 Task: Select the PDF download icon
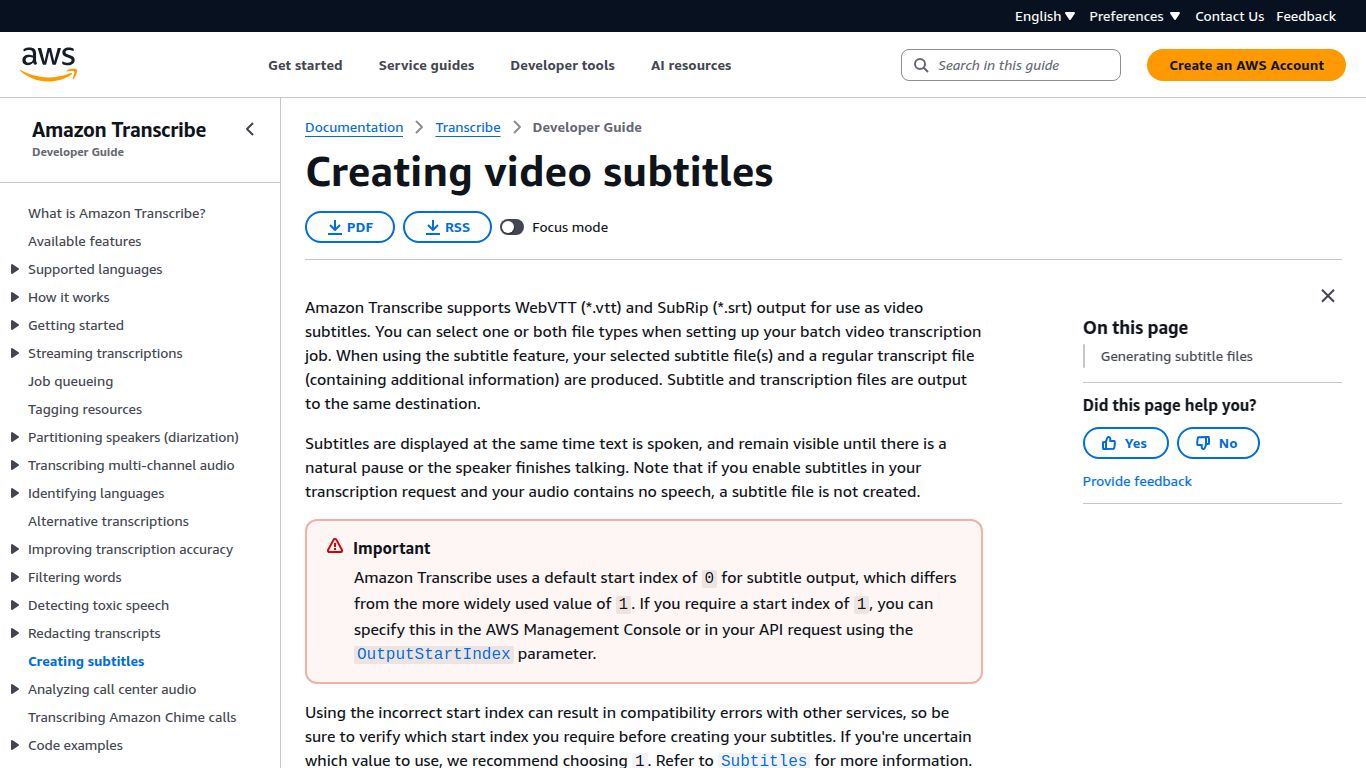[333, 227]
